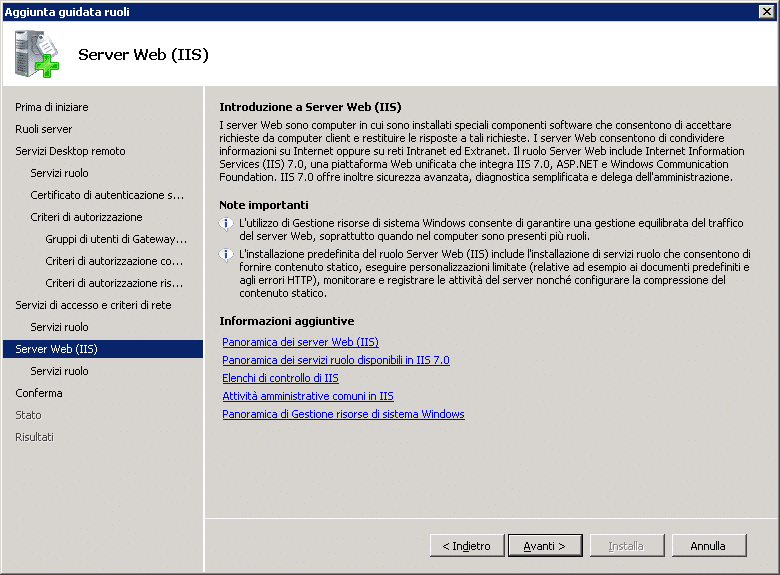Click the Note importanti heading
The image size is (780, 575).
tap(264, 205)
